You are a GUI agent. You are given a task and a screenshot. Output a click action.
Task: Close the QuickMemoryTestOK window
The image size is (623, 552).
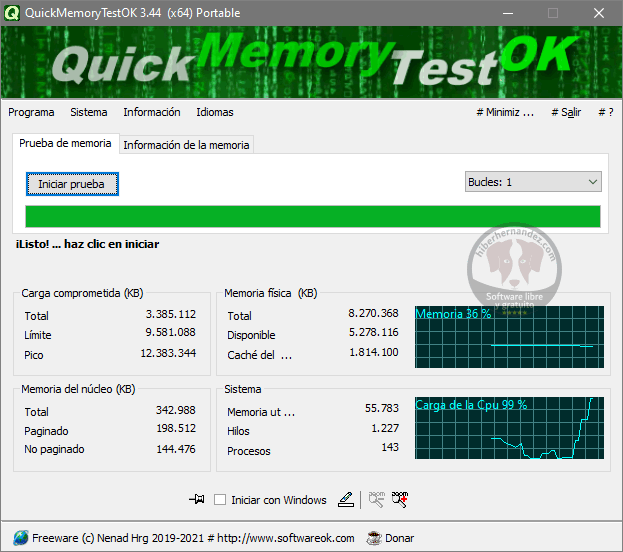click(599, 13)
